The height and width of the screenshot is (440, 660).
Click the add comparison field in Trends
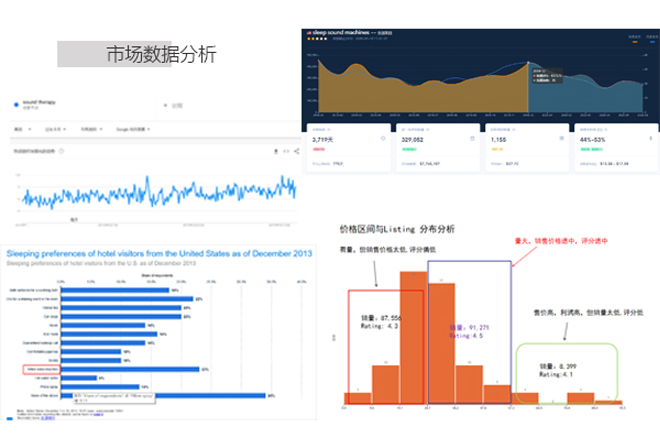click(175, 105)
